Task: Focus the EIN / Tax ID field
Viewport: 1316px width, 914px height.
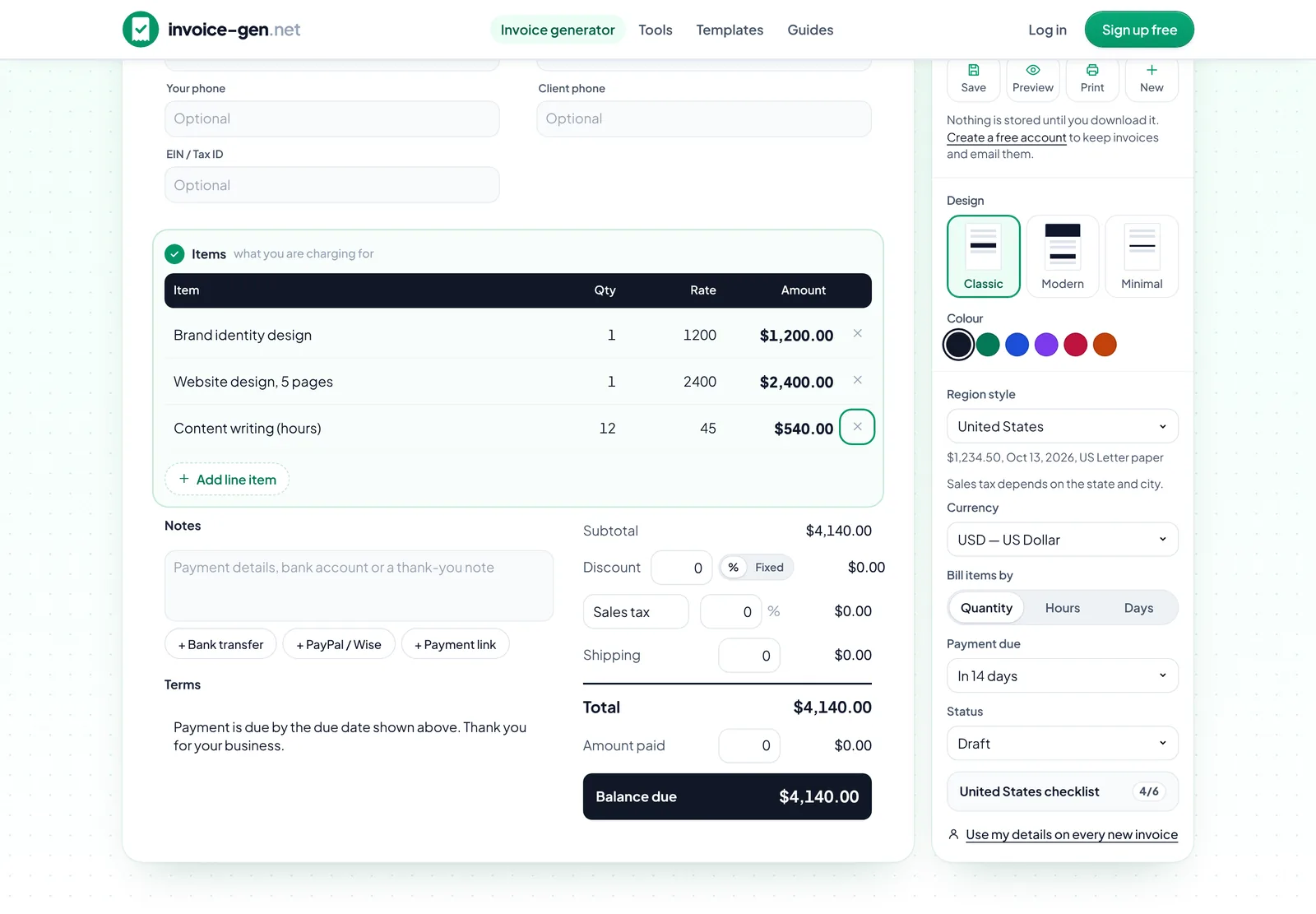Action: coord(332,185)
